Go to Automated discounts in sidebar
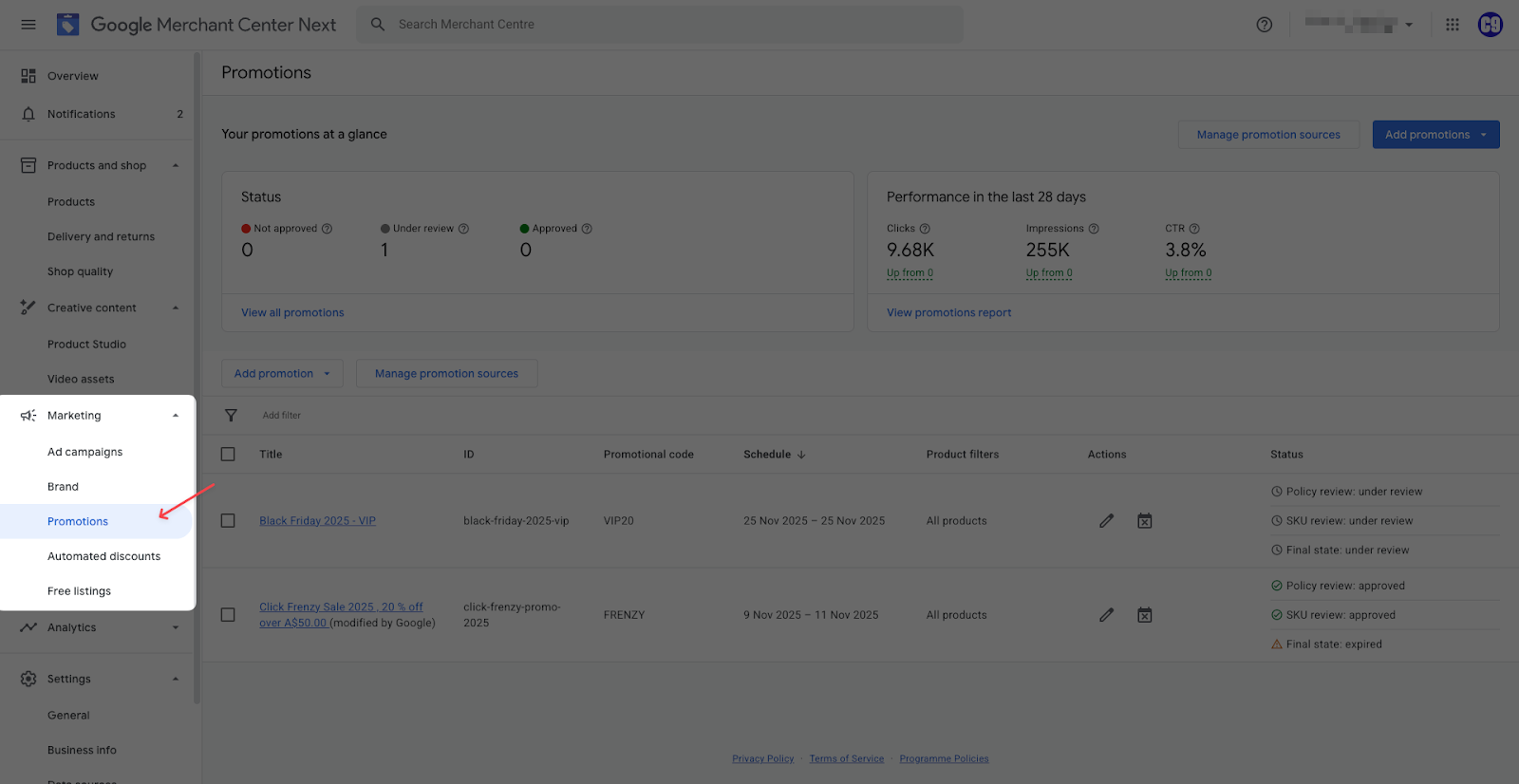Image resolution: width=1519 pixels, height=784 pixels. [x=103, y=556]
